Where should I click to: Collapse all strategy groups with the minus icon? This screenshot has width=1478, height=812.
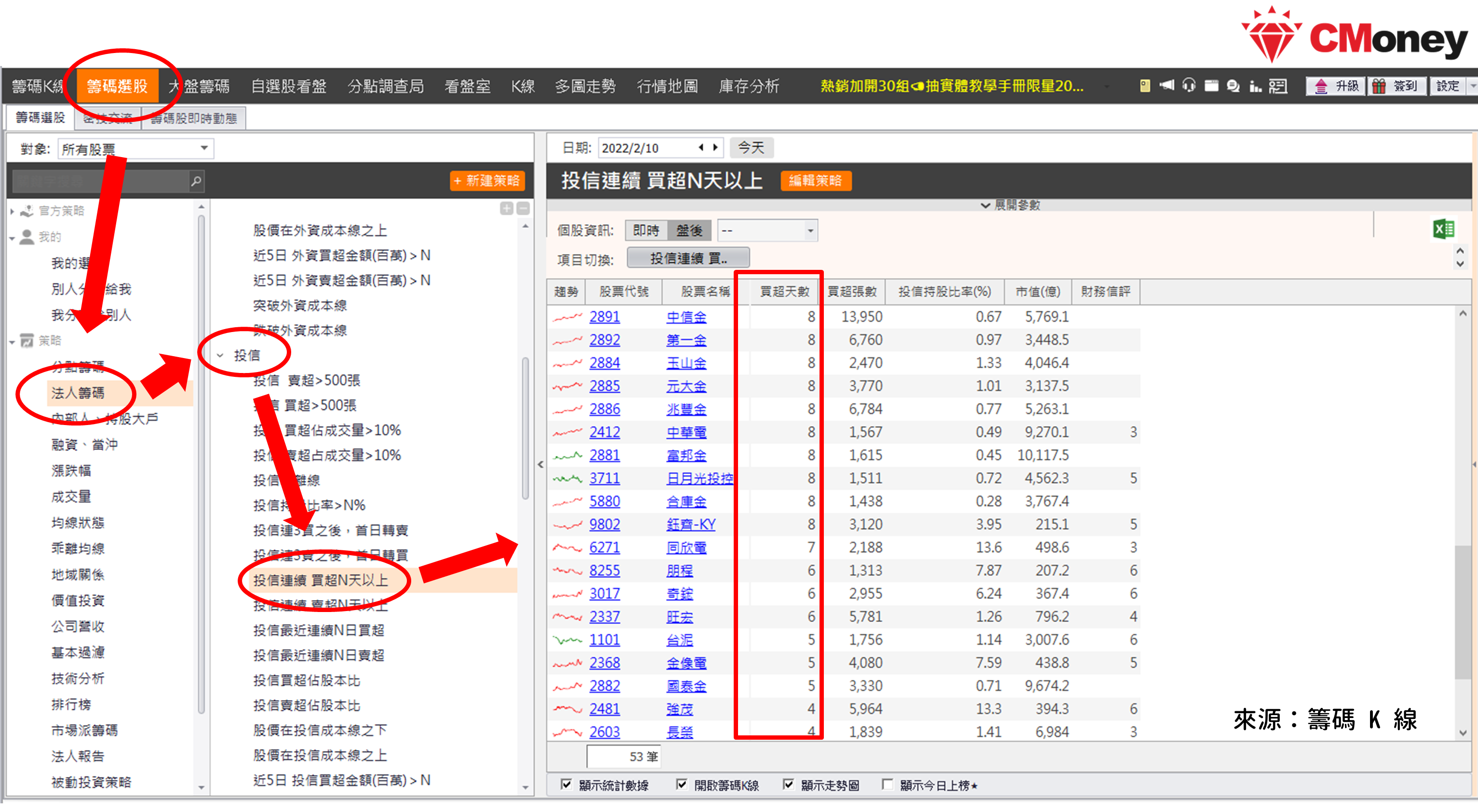(523, 208)
